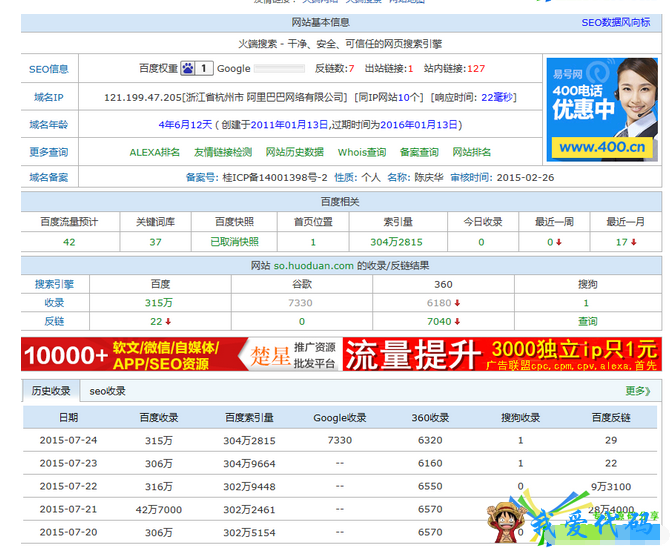Click the 搜索引擎 row header
This screenshot has height=548, width=670.
coord(54,284)
